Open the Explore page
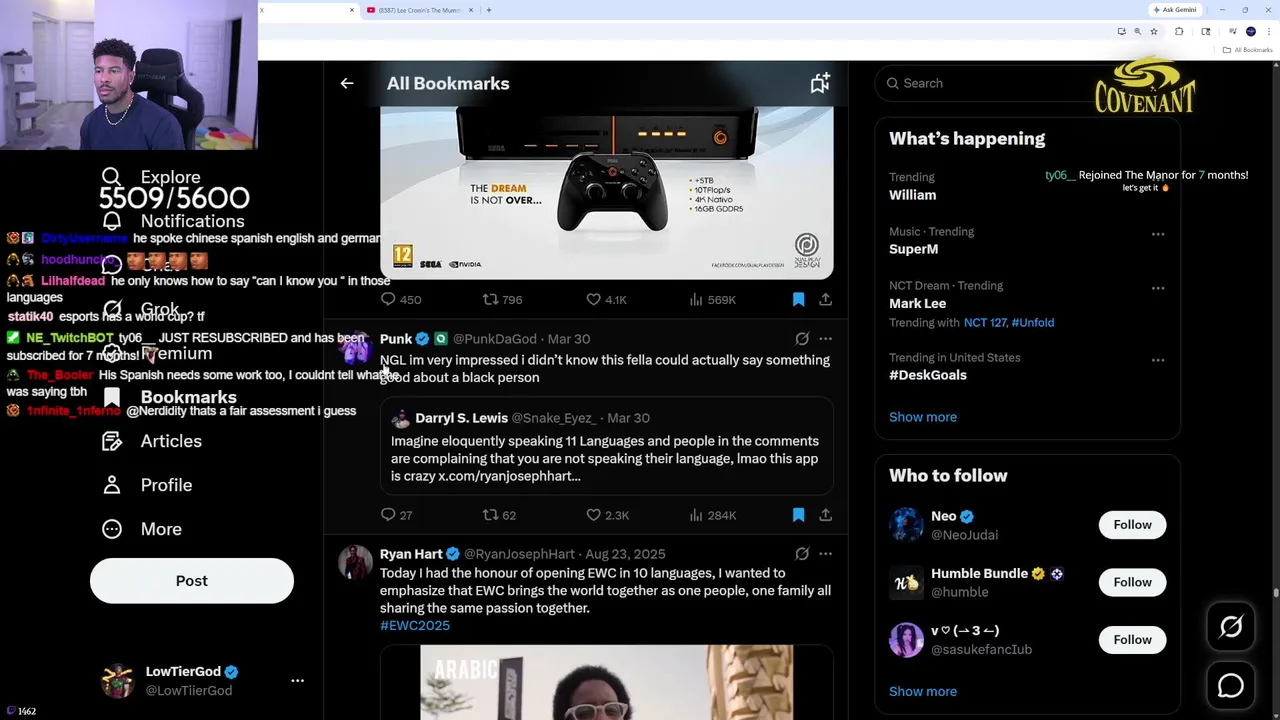The image size is (1280, 720). 151,177
